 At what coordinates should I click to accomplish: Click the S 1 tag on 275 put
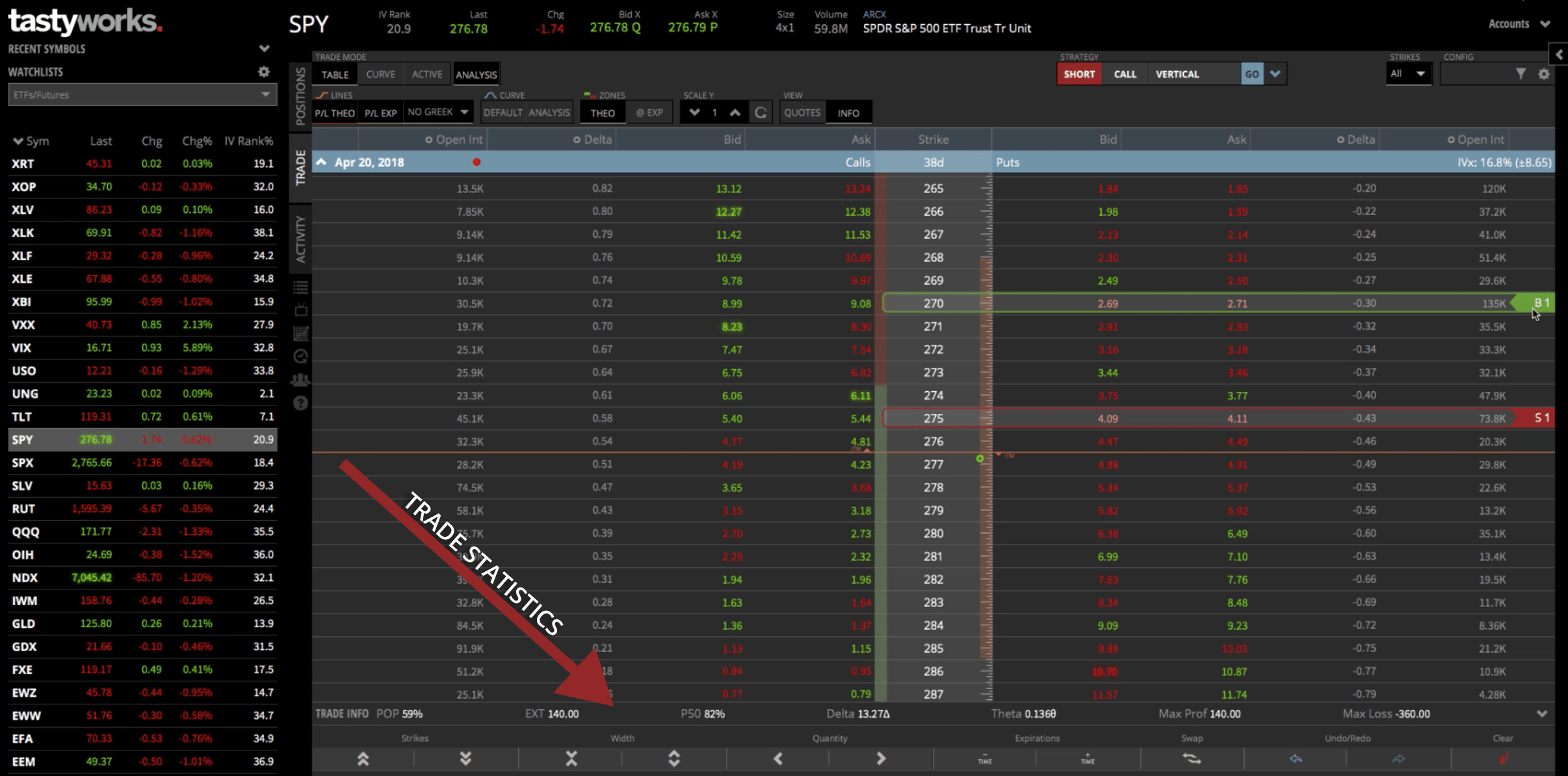[1534, 418]
